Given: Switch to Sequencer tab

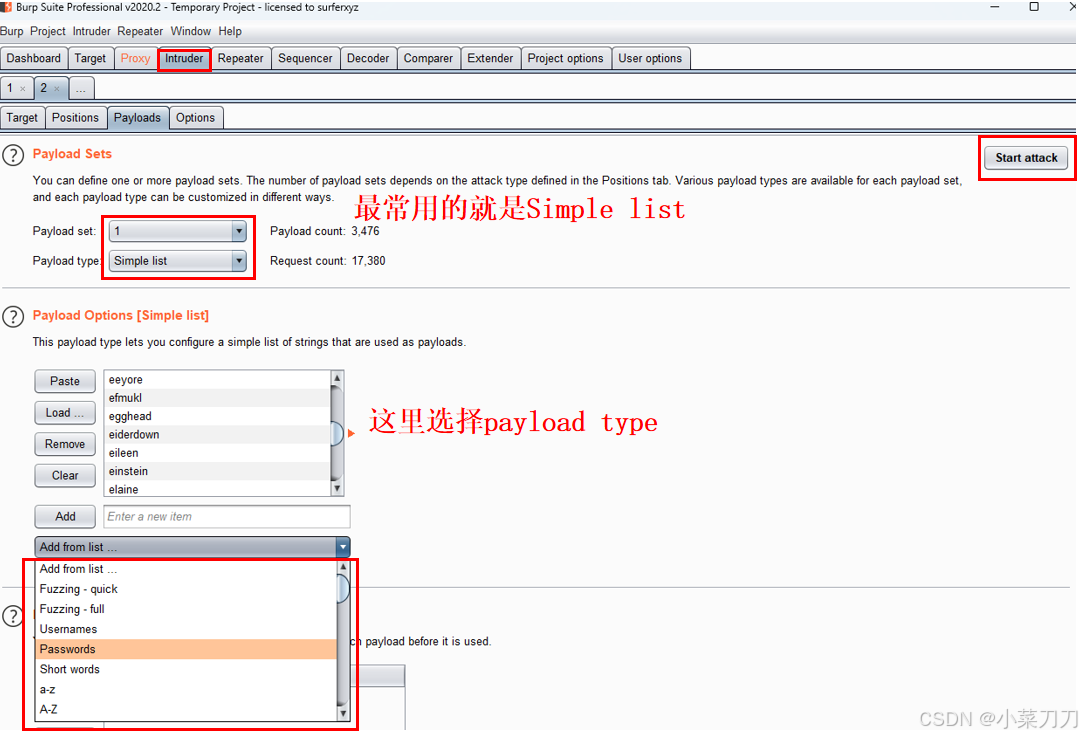Looking at the screenshot, I should [305, 59].
